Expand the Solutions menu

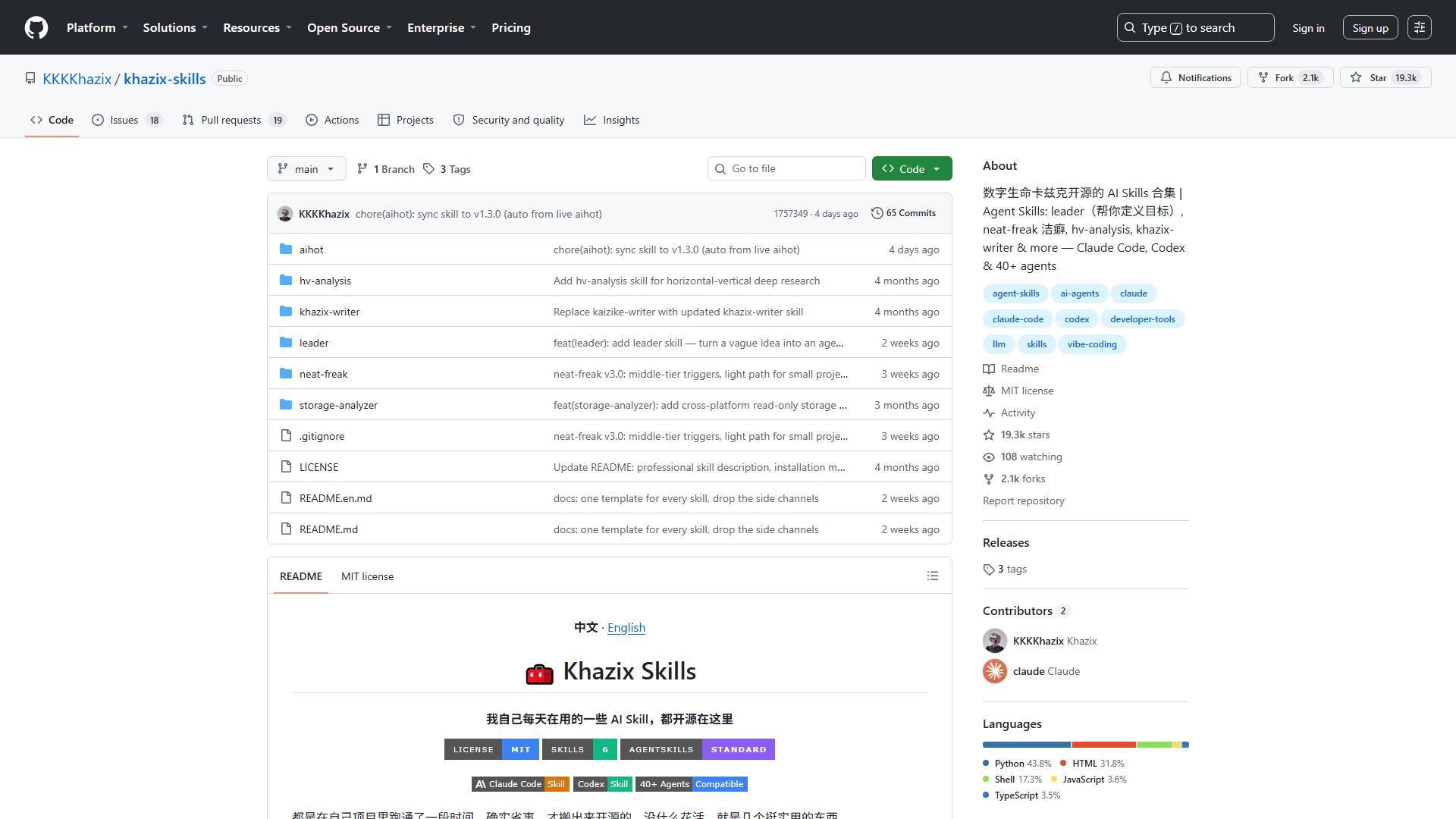click(175, 27)
